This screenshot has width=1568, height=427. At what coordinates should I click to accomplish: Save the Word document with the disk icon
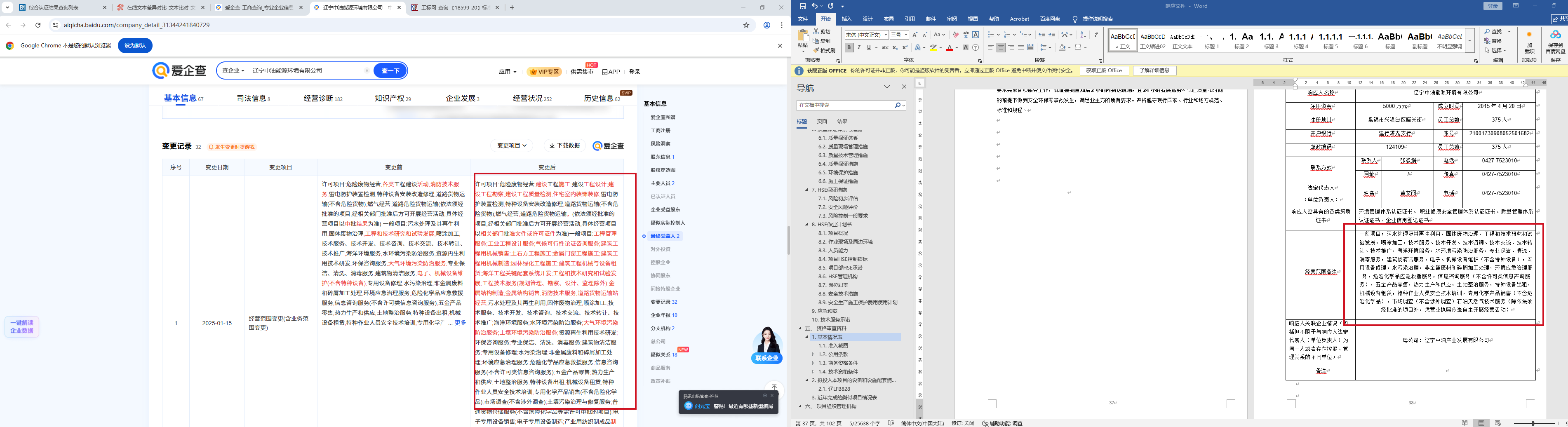click(x=802, y=6)
